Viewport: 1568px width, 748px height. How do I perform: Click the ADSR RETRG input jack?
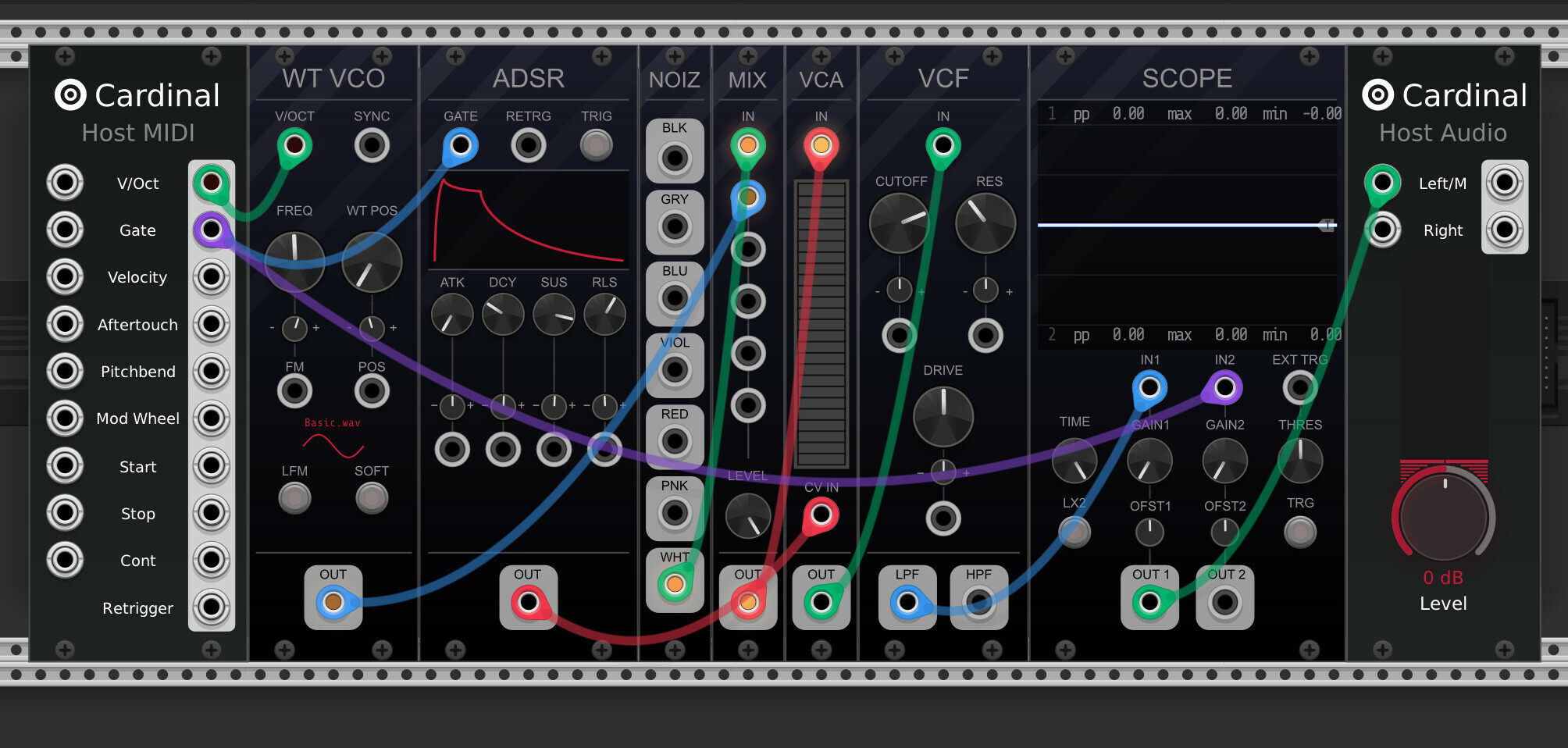click(529, 145)
